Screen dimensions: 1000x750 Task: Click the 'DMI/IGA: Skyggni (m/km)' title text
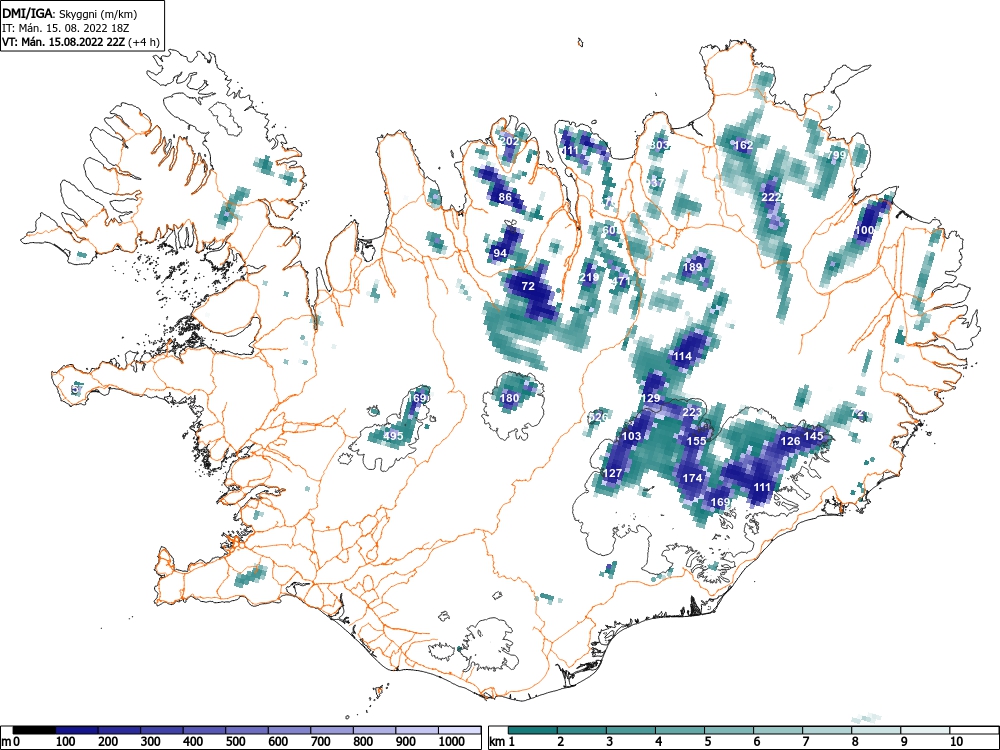click(x=70, y=13)
